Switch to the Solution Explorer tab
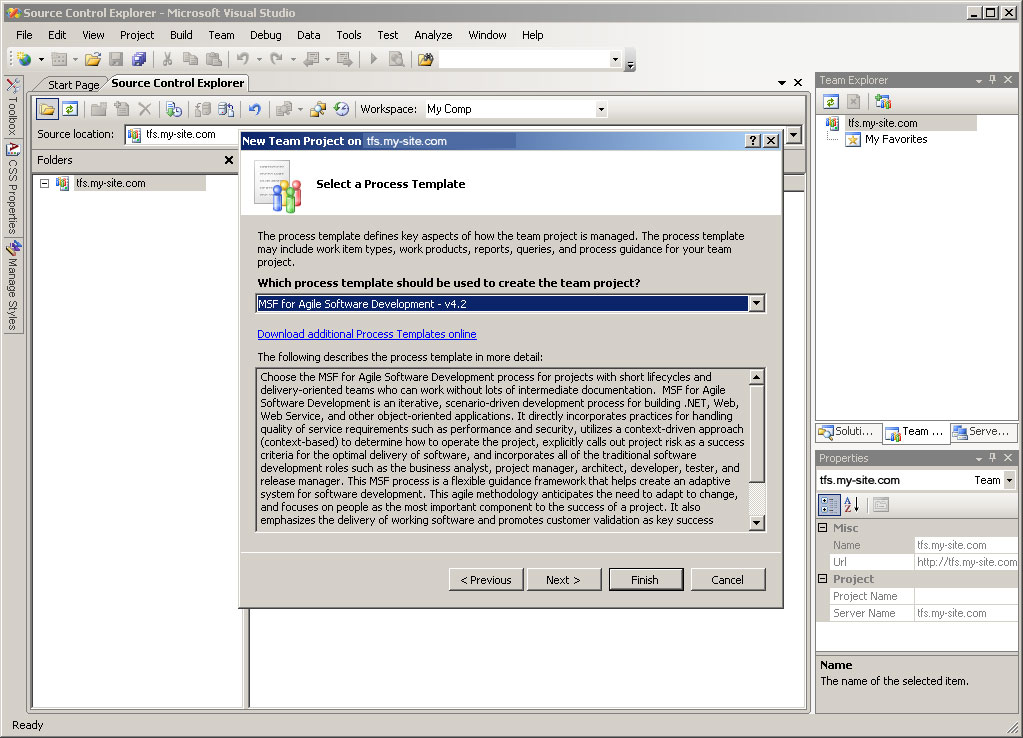This screenshot has width=1023, height=738. tap(848, 431)
